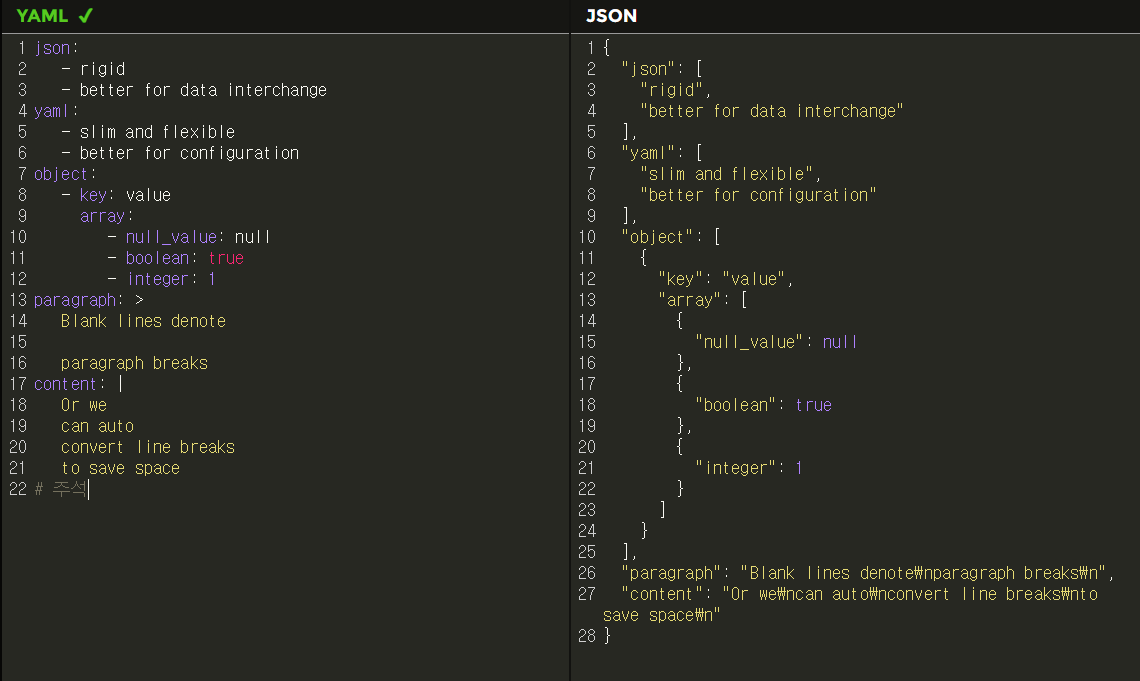Screen dimensions: 1140x681
Task: Click the green checkmark next to YAML
Action: (x=86, y=15)
